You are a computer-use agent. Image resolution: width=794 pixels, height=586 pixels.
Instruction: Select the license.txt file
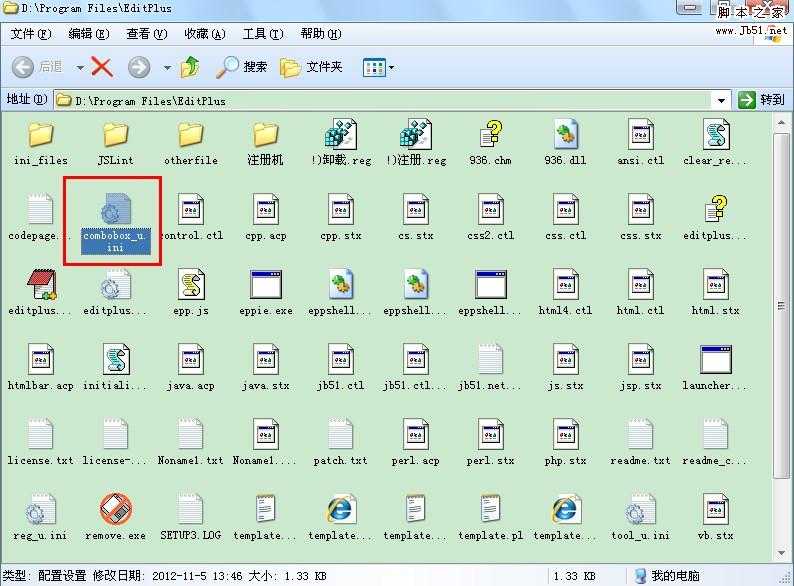(x=41, y=436)
